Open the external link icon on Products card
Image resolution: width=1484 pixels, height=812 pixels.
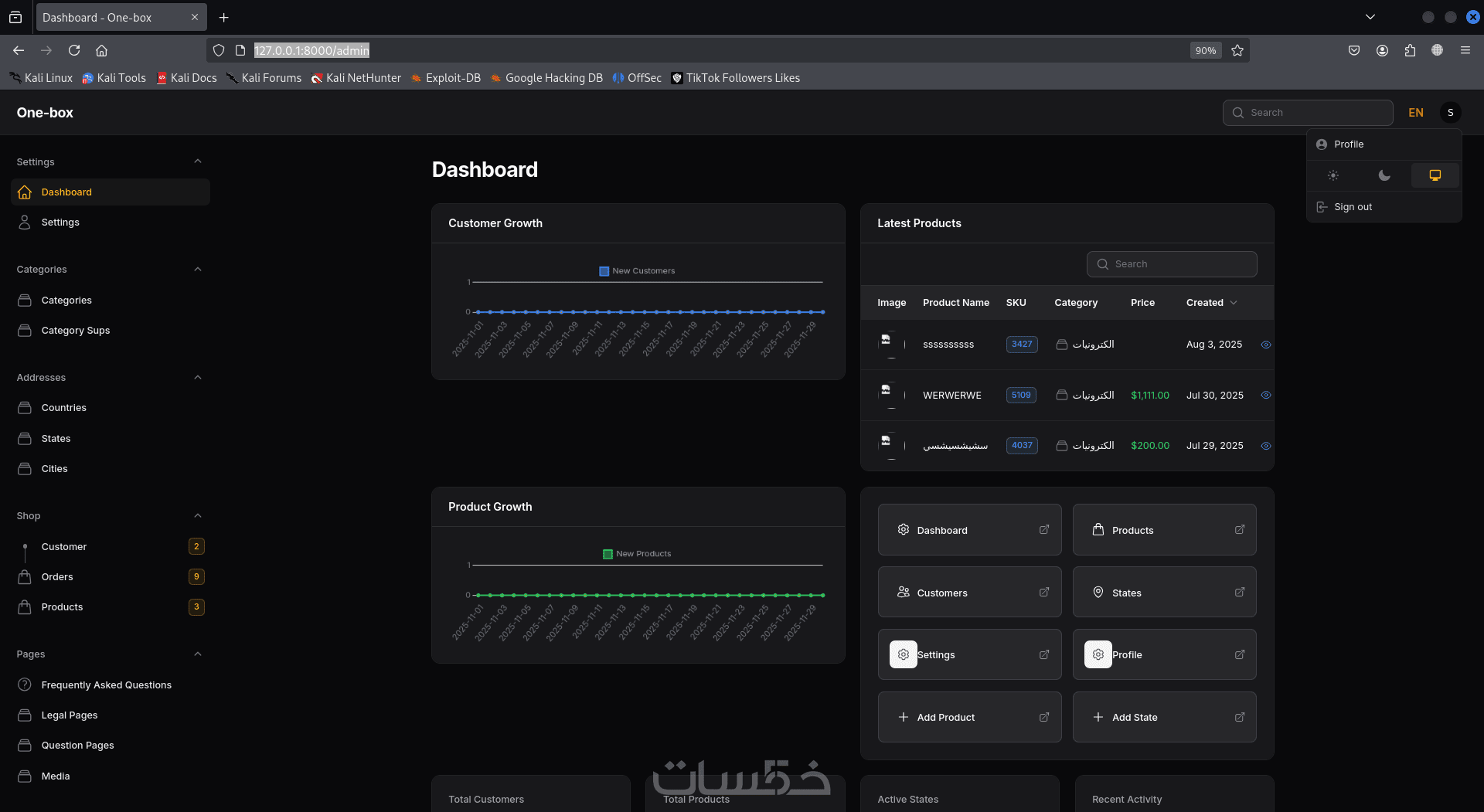[x=1240, y=530]
